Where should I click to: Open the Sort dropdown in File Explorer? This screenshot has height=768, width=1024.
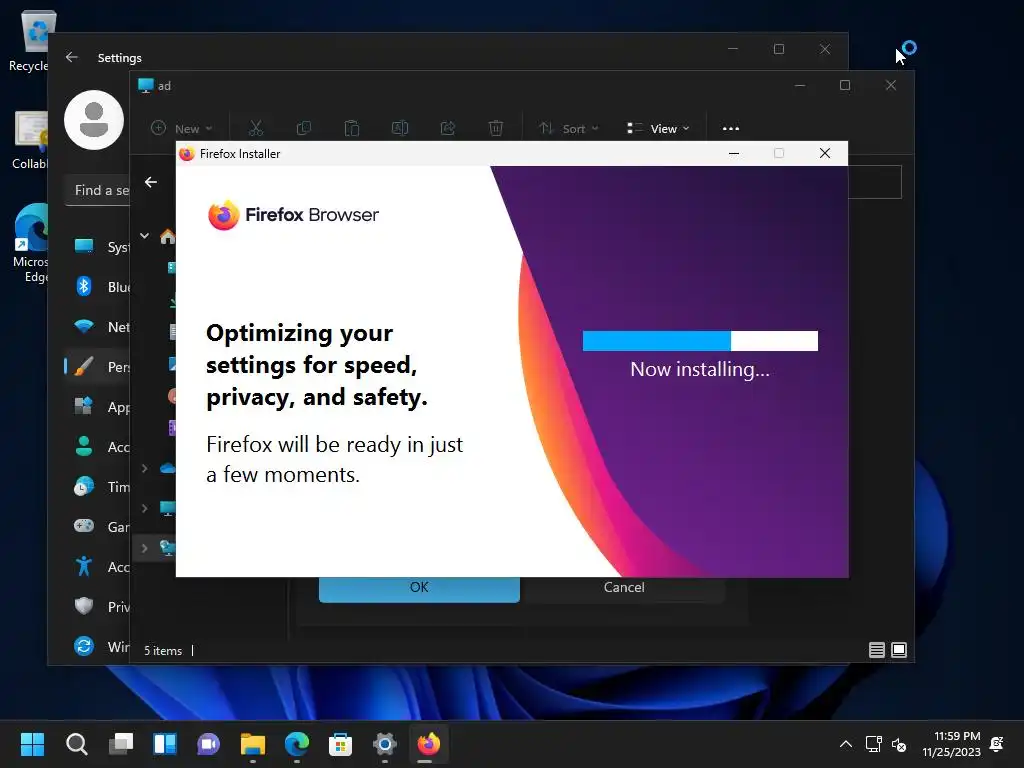(x=568, y=129)
